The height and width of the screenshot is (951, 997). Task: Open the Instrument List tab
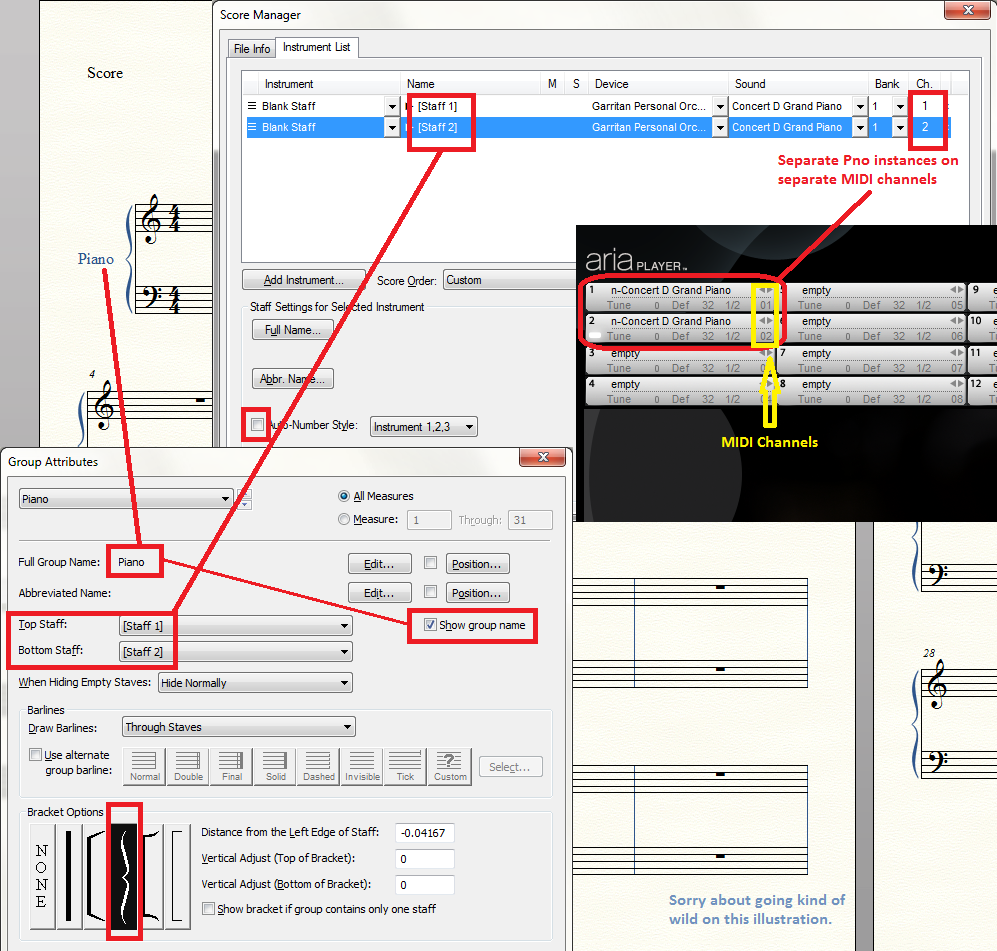click(x=315, y=48)
